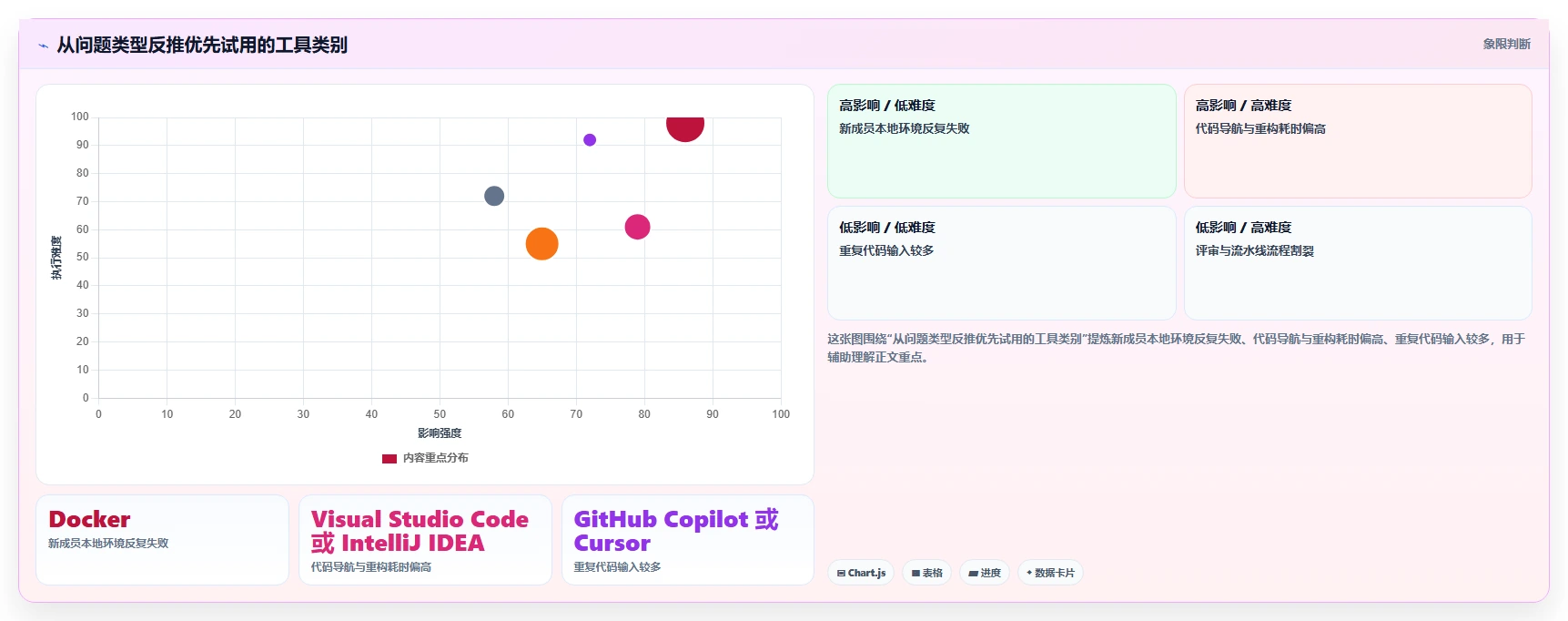1568x621 pixels.
Task: Open the 高影响 / 高难度 quadrant card
Action: pyautogui.click(x=1358, y=141)
